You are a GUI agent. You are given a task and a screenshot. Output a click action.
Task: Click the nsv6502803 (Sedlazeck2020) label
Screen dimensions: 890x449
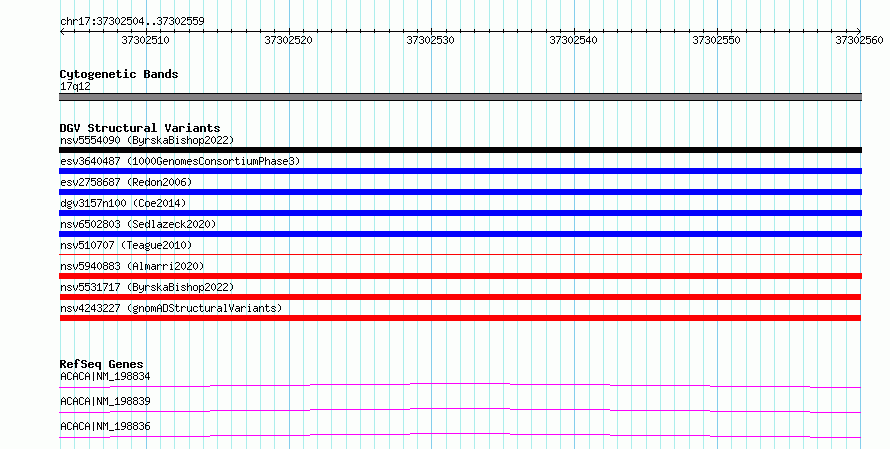tap(138, 224)
